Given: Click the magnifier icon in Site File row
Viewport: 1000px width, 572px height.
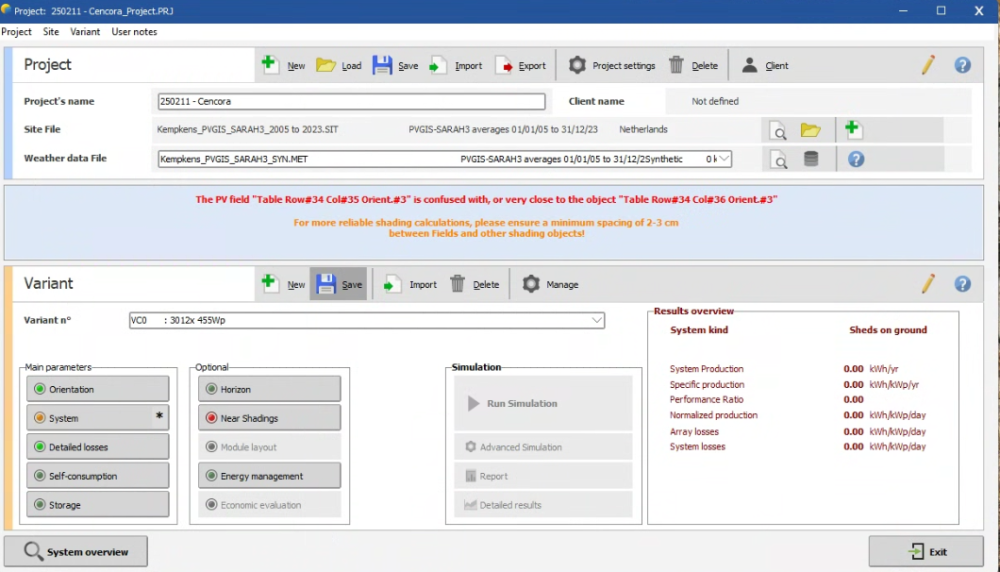Looking at the screenshot, I should click(778, 130).
